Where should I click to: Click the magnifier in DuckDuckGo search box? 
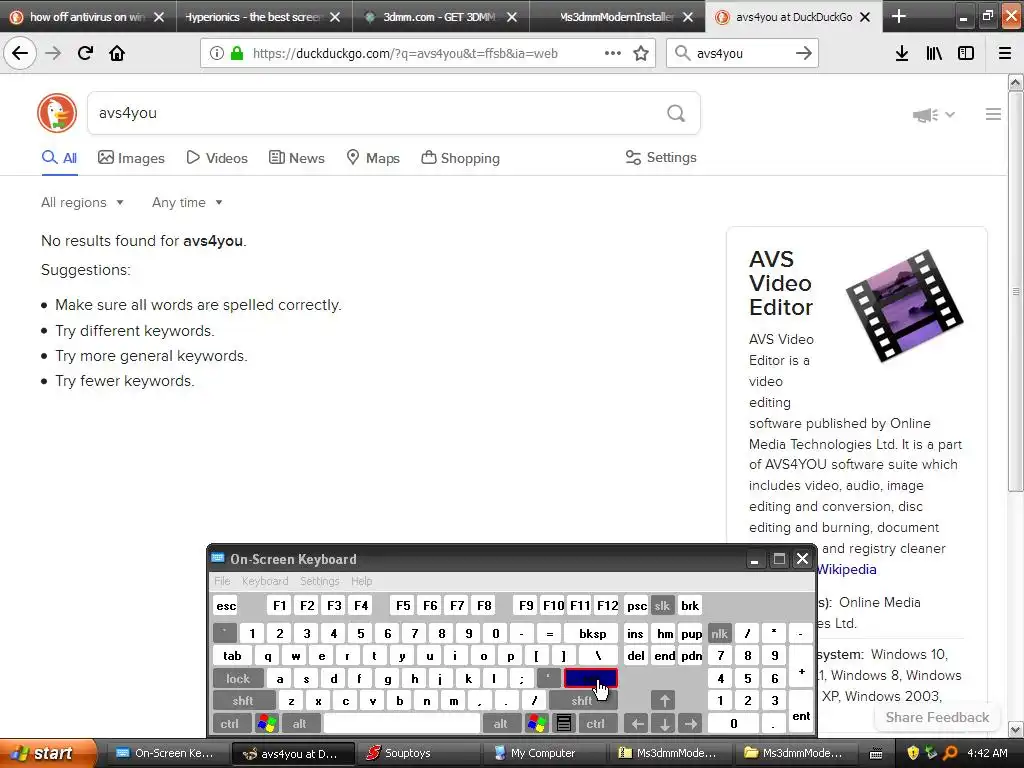[676, 113]
